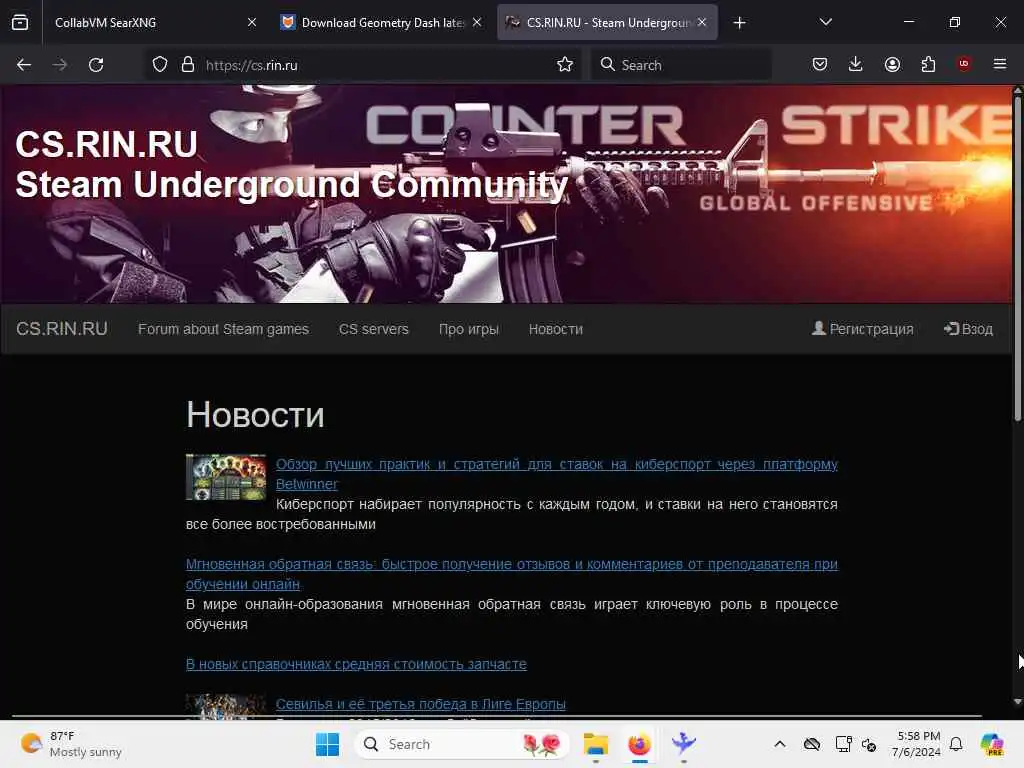1024x768 pixels.
Task: Close the Download Geometry Dash tab
Action: click(477, 22)
